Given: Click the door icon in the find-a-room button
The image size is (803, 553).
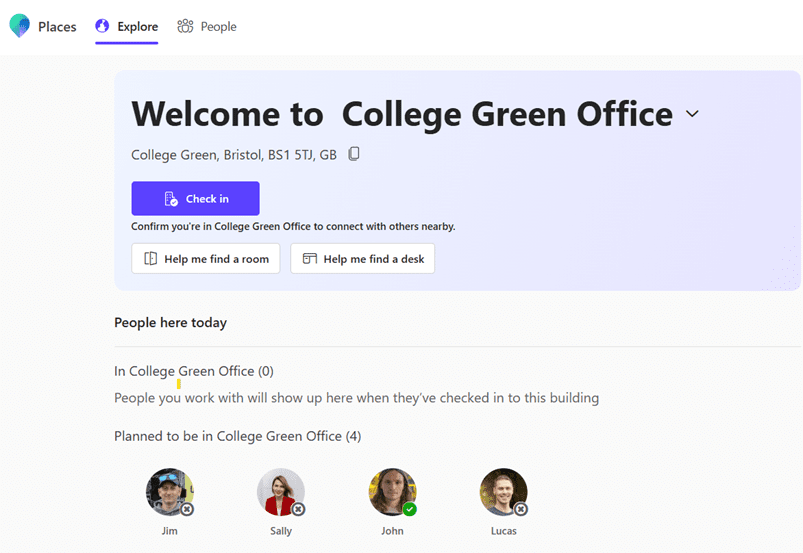Looking at the screenshot, I should 150,259.
